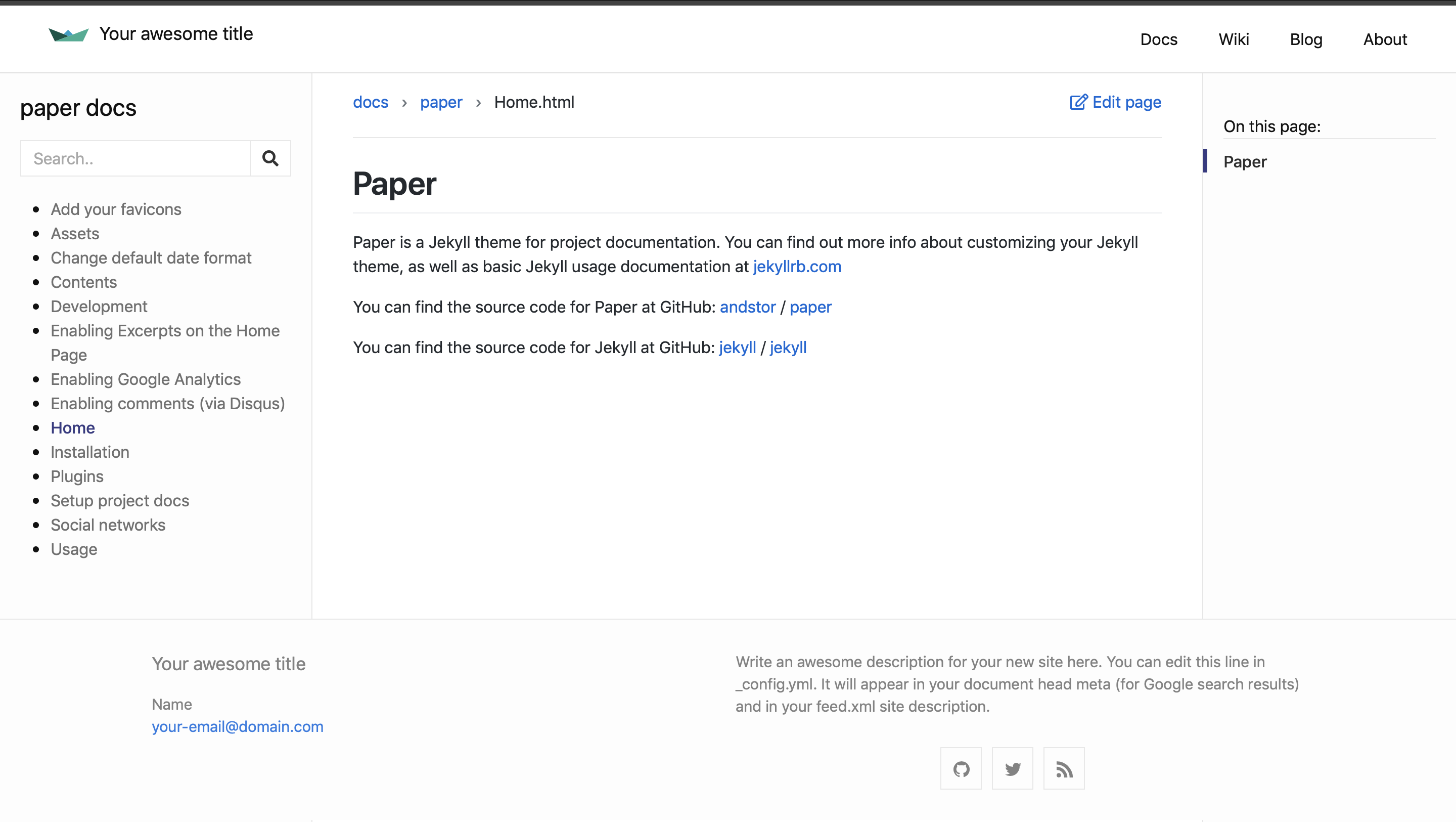Image resolution: width=1456 pixels, height=822 pixels.
Task: Open the Twitter footer icon
Action: pyautogui.click(x=1012, y=769)
